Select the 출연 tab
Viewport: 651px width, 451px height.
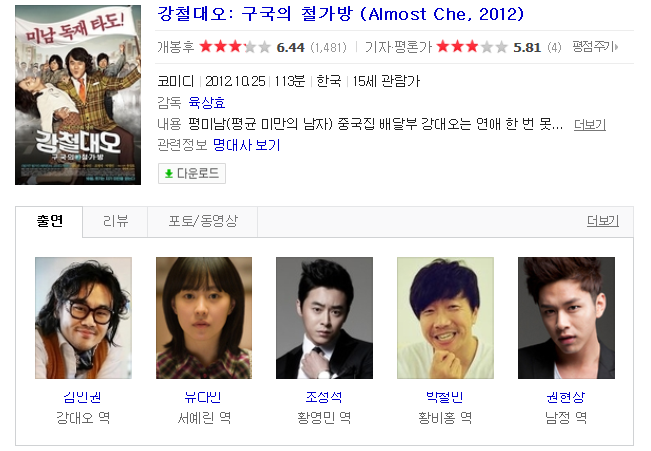(49, 221)
